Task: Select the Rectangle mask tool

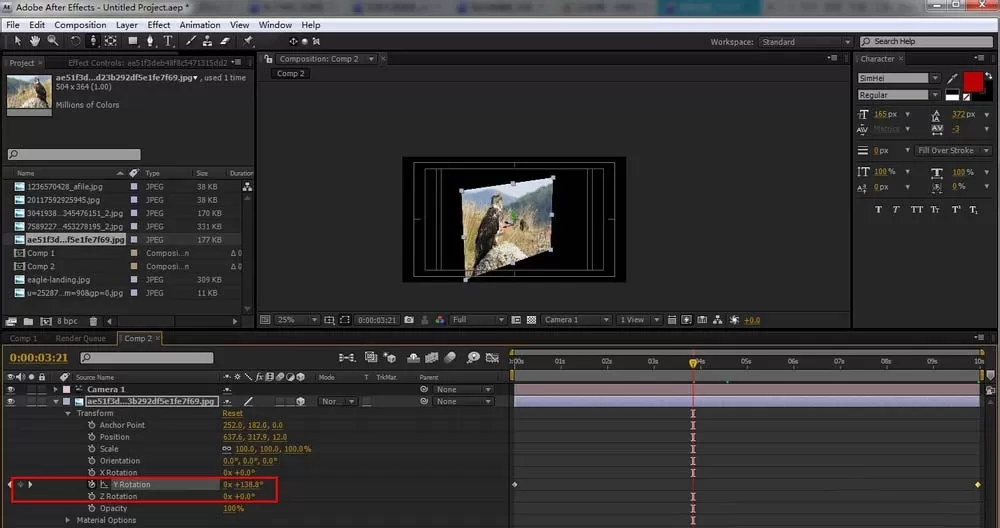Action: (133, 41)
